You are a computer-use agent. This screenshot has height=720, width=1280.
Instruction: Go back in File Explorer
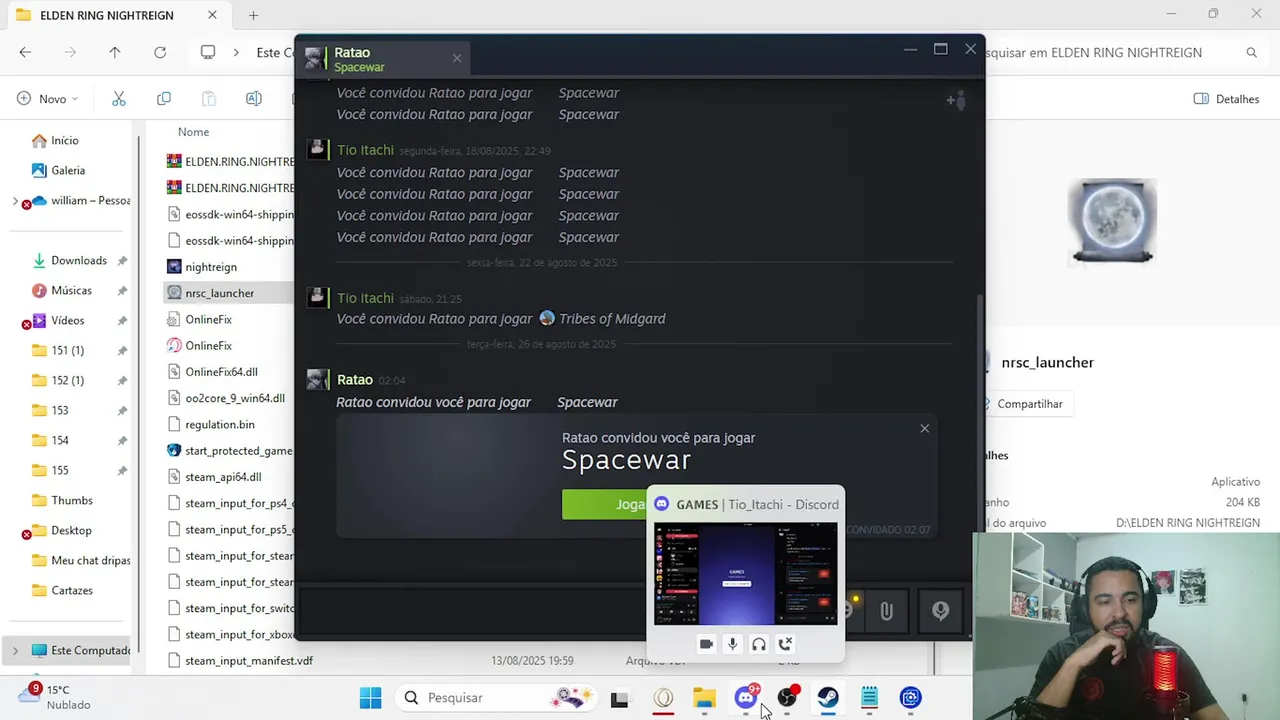25,52
